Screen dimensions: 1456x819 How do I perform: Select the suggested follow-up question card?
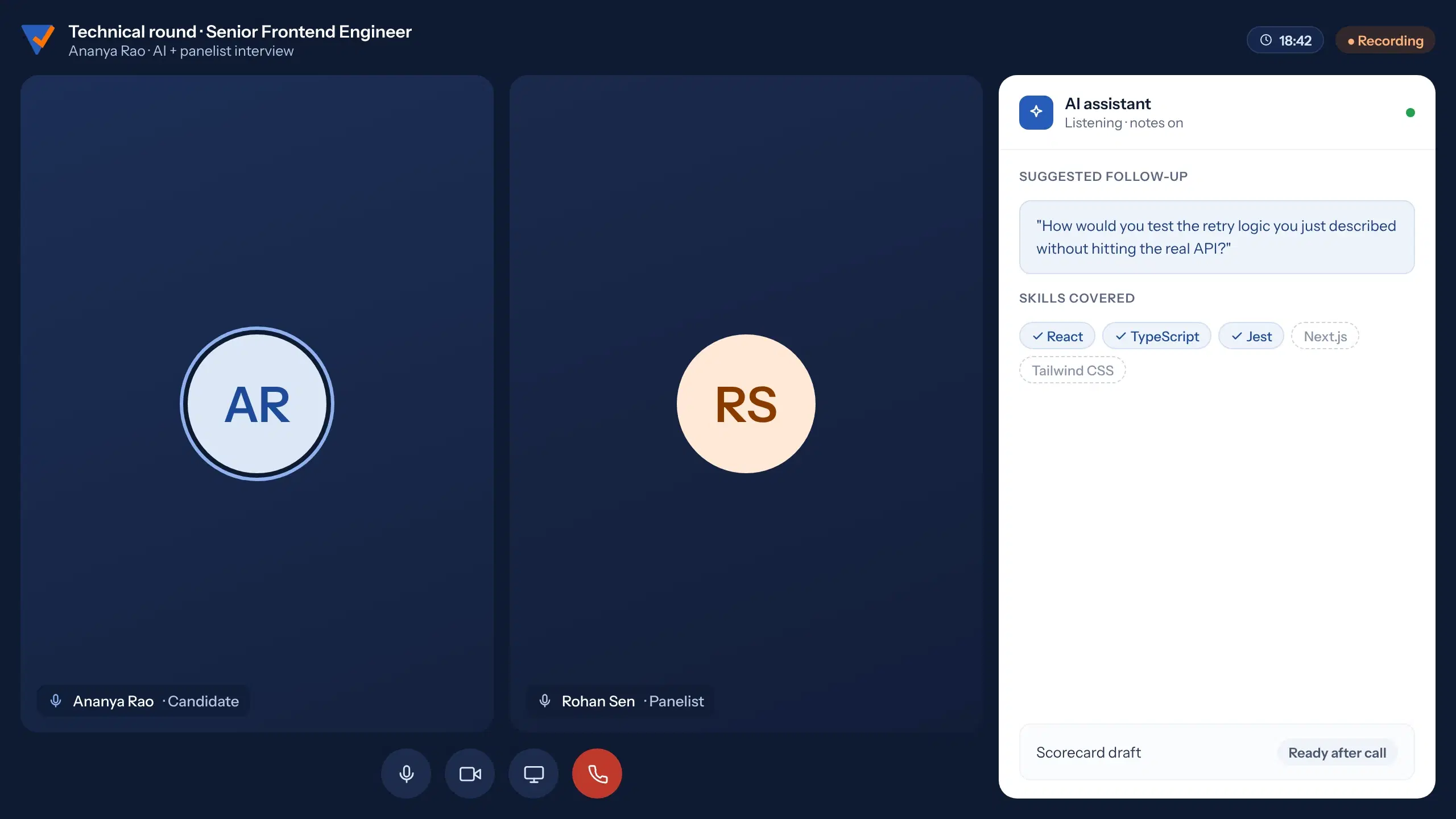pos(1217,237)
